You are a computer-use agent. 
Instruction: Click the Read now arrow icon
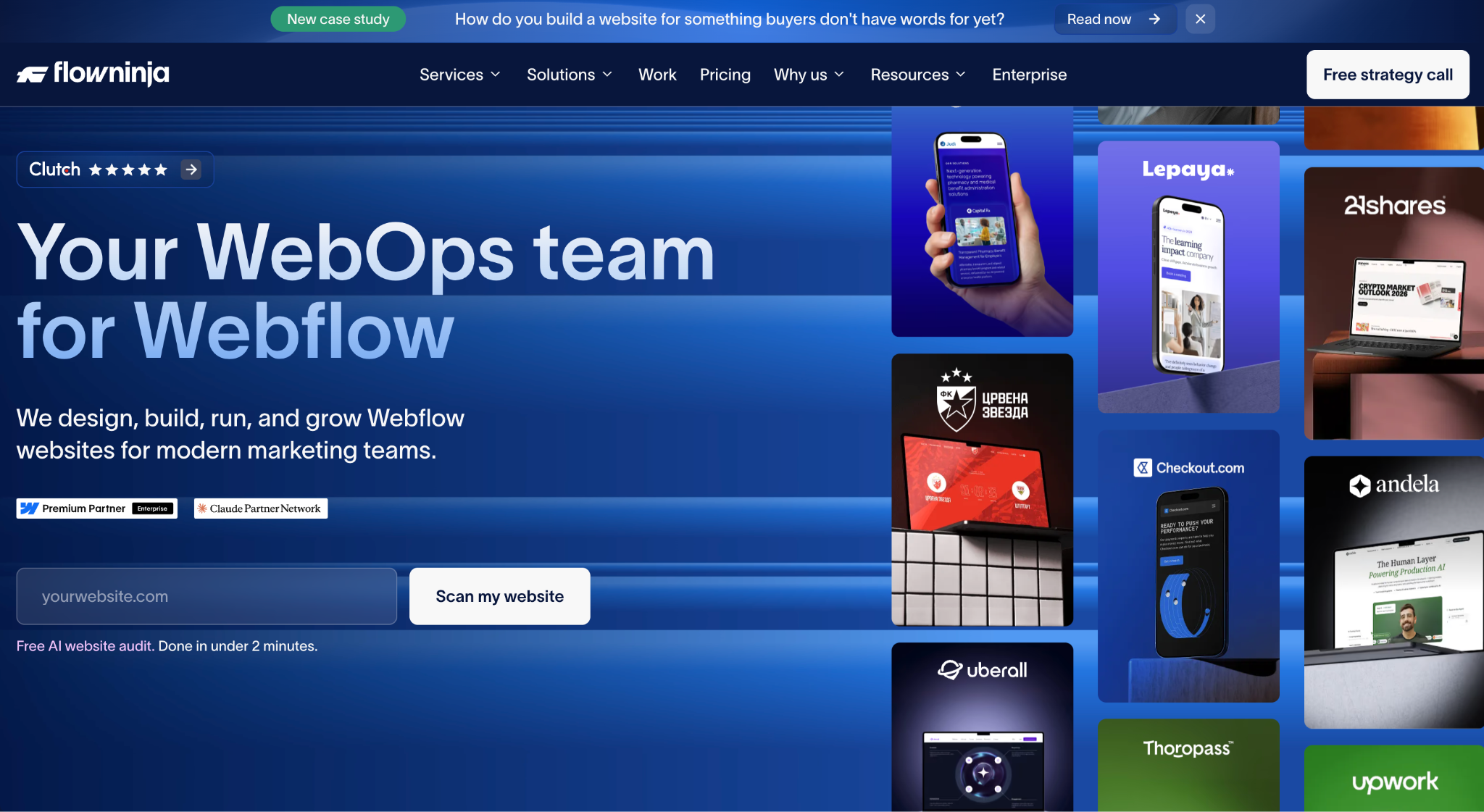pyautogui.click(x=1154, y=19)
